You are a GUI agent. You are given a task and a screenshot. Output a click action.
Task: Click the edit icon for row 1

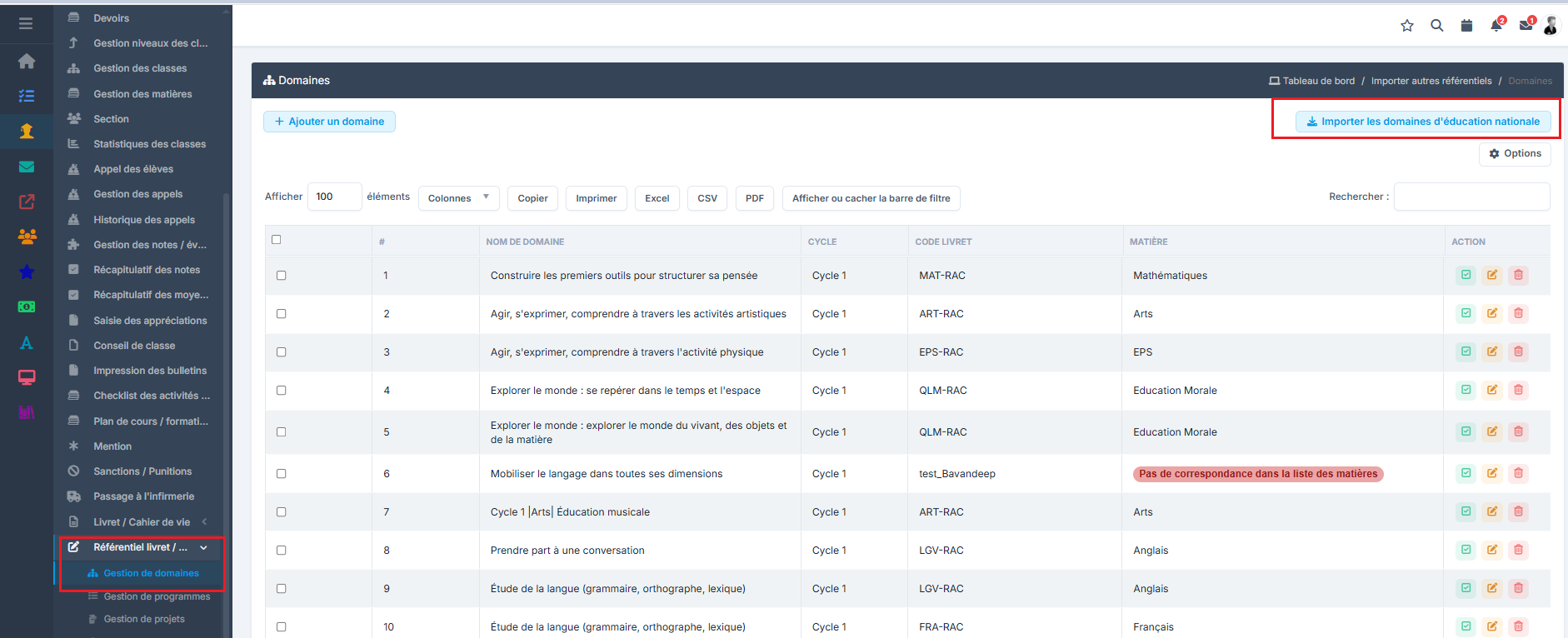click(1492, 275)
